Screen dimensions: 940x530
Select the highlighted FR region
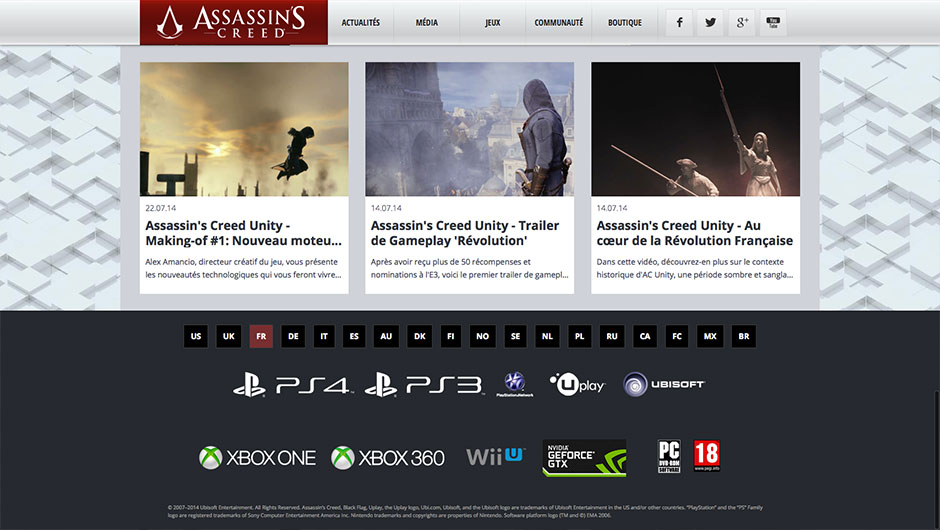[x=261, y=336]
